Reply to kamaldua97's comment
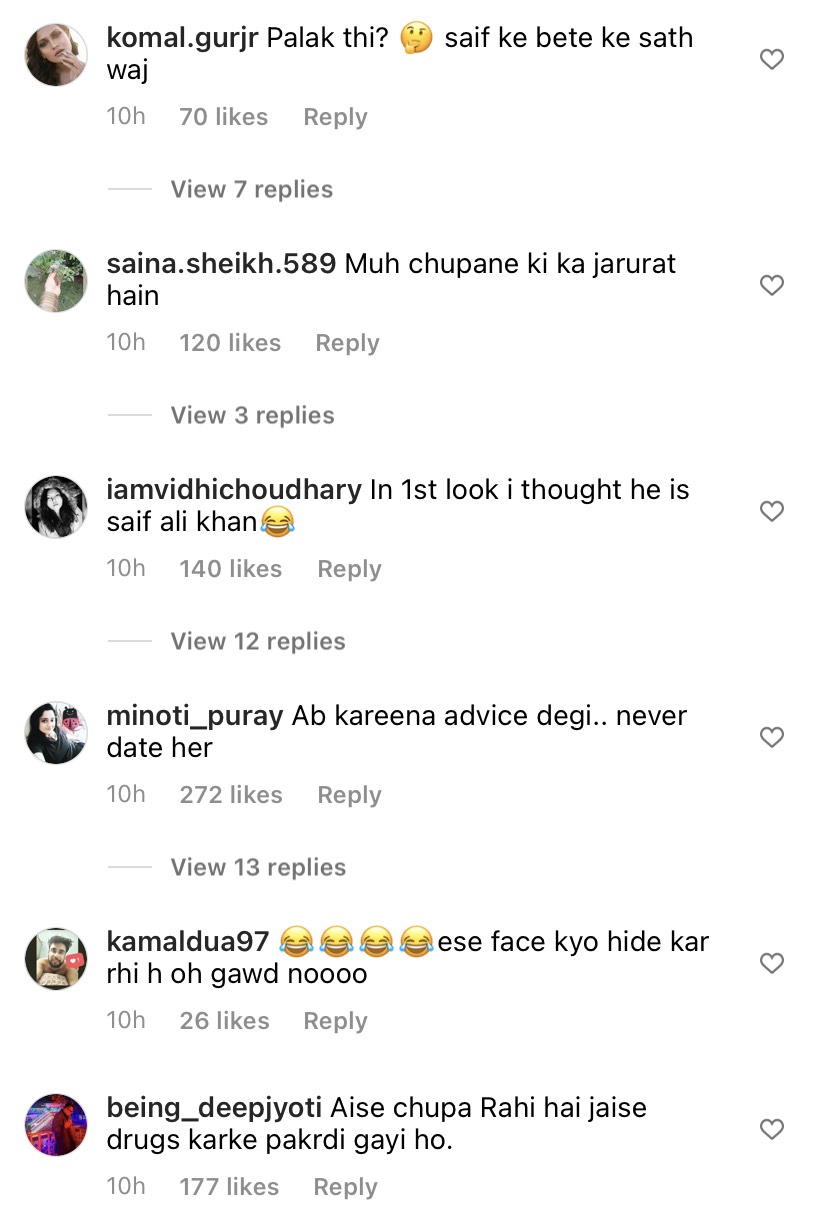 click(x=335, y=1021)
